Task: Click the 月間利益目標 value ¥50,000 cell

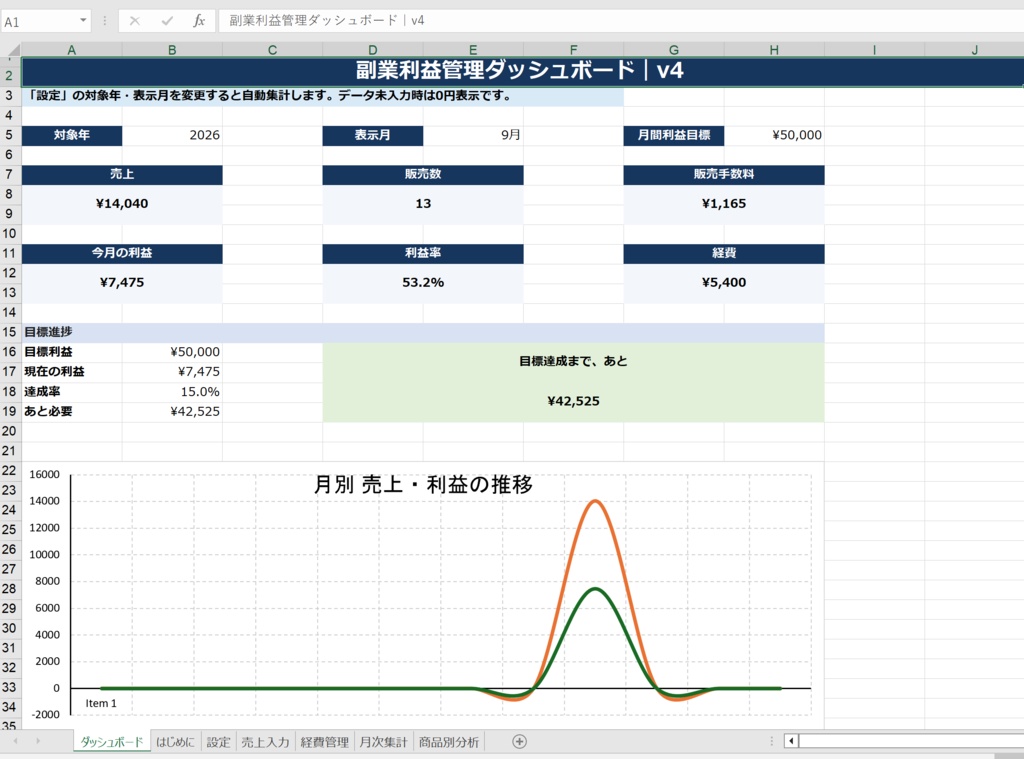Action: pyautogui.click(x=774, y=135)
